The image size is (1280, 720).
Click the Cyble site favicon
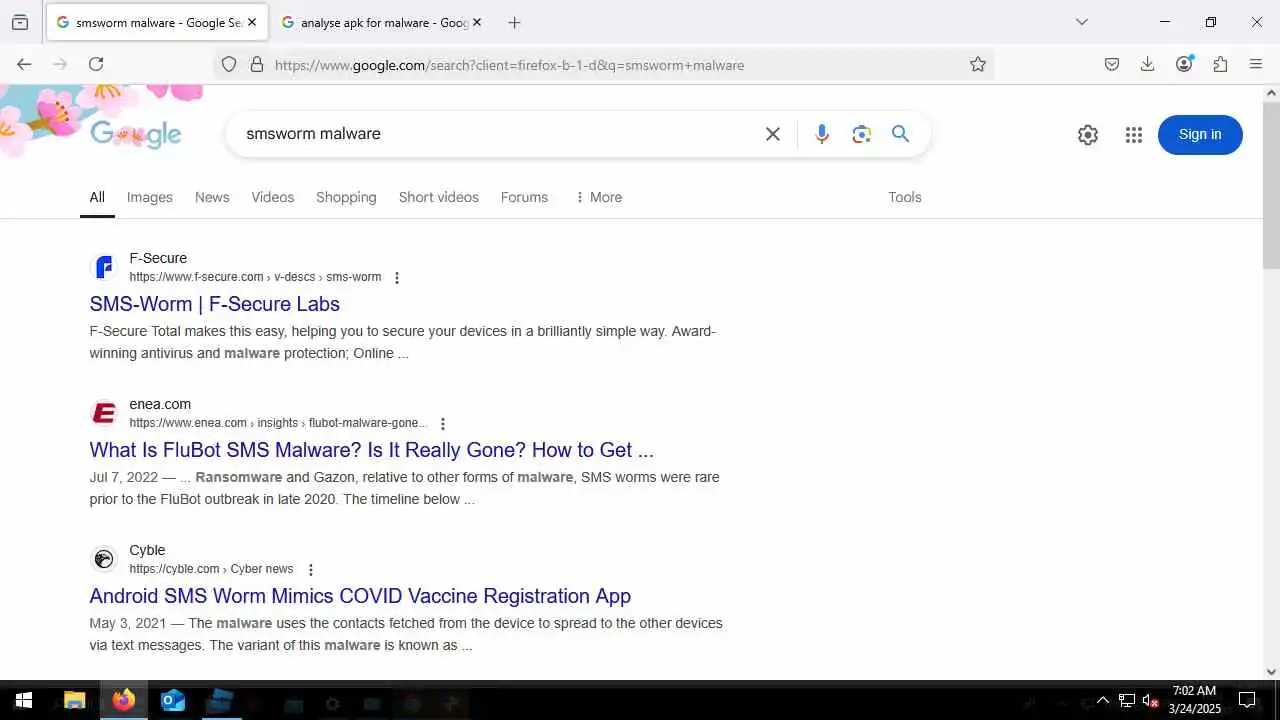coord(104,559)
